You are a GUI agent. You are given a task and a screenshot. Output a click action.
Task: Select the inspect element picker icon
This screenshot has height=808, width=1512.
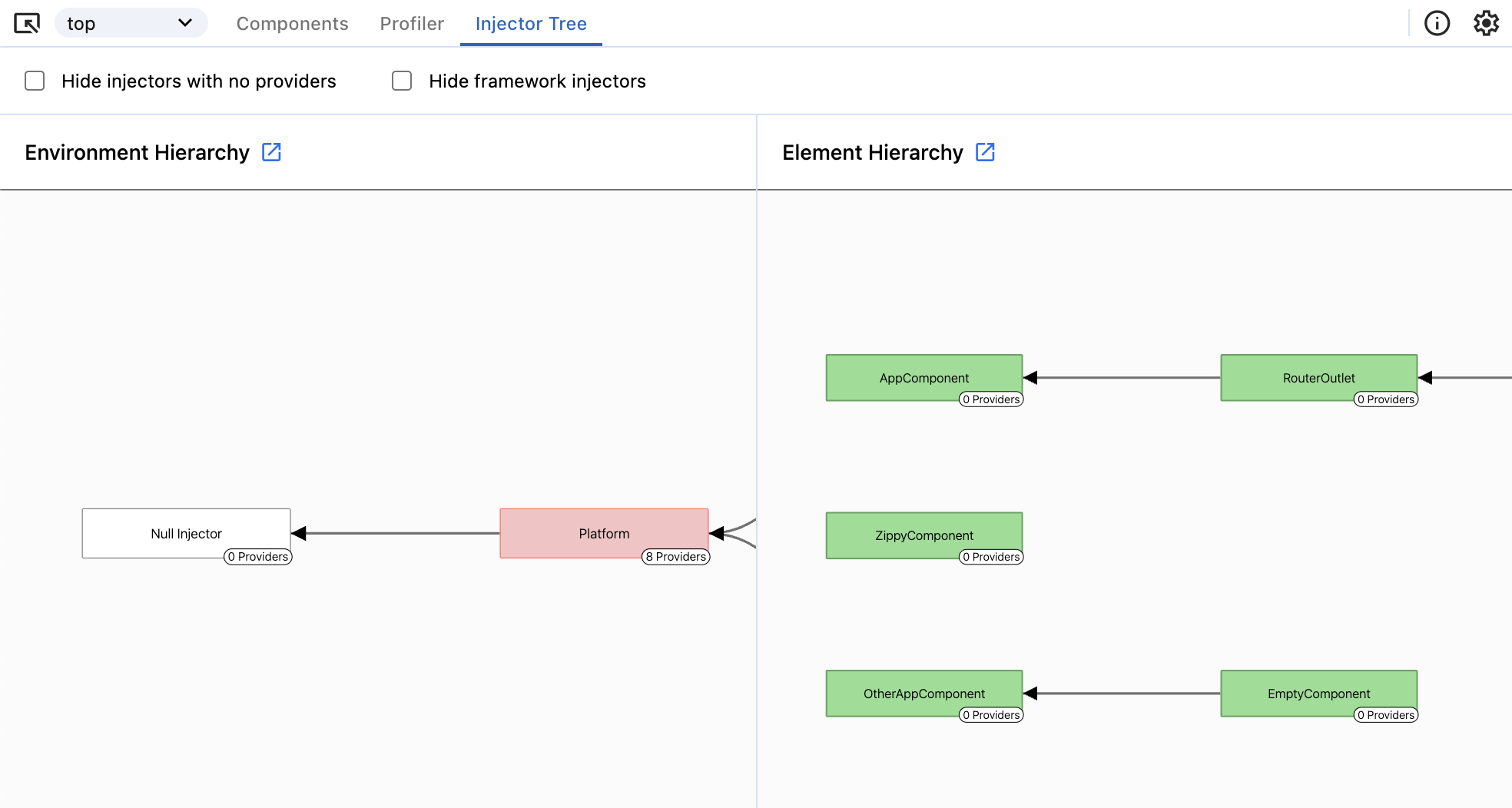click(x=28, y=23)
